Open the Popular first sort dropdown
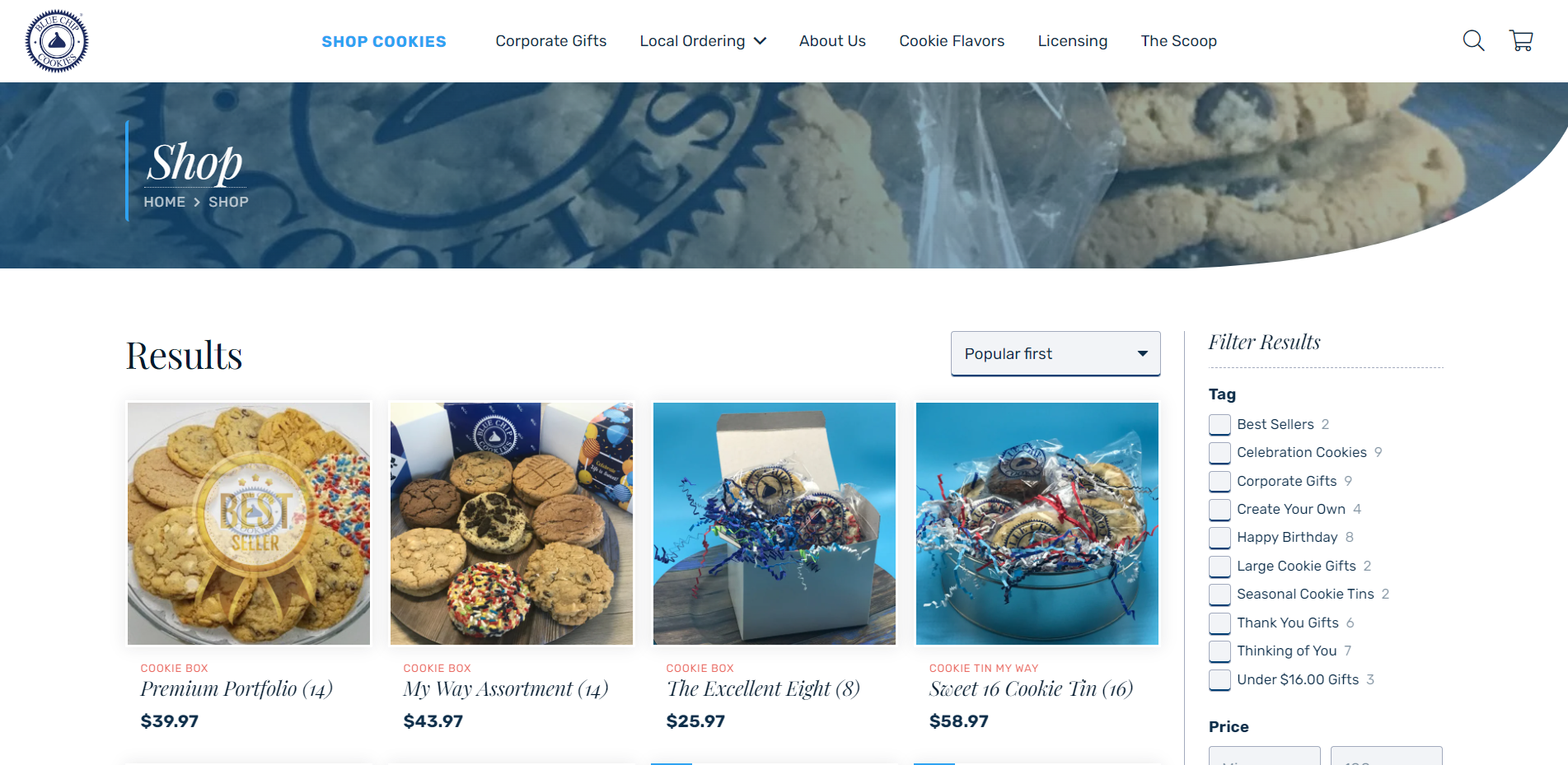Image resolution: width=1568 pixels, height=765 pixels. [x=1055, y=353]
